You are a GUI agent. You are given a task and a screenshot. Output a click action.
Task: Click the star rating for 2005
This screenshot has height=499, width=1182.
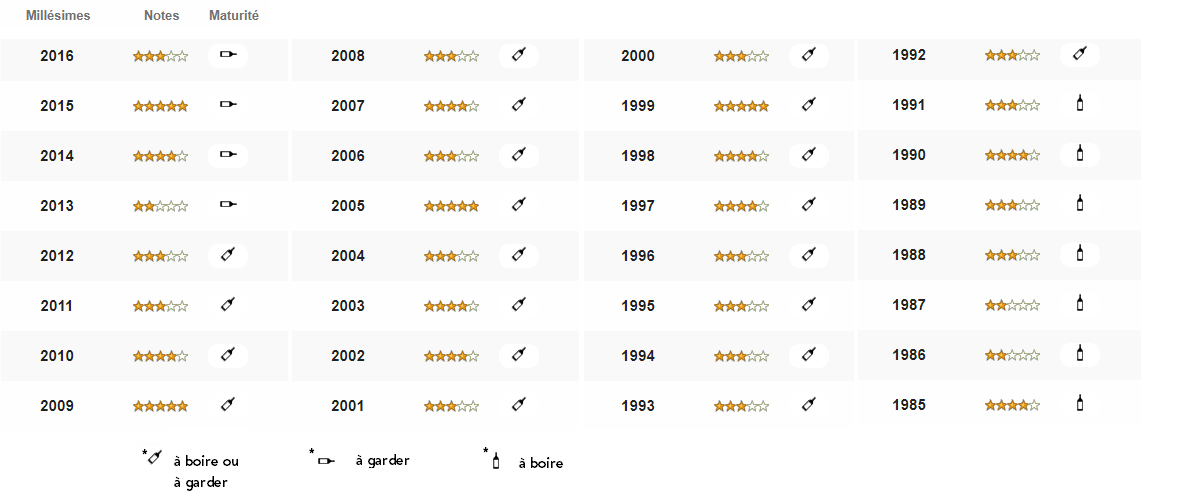[451, 206]
